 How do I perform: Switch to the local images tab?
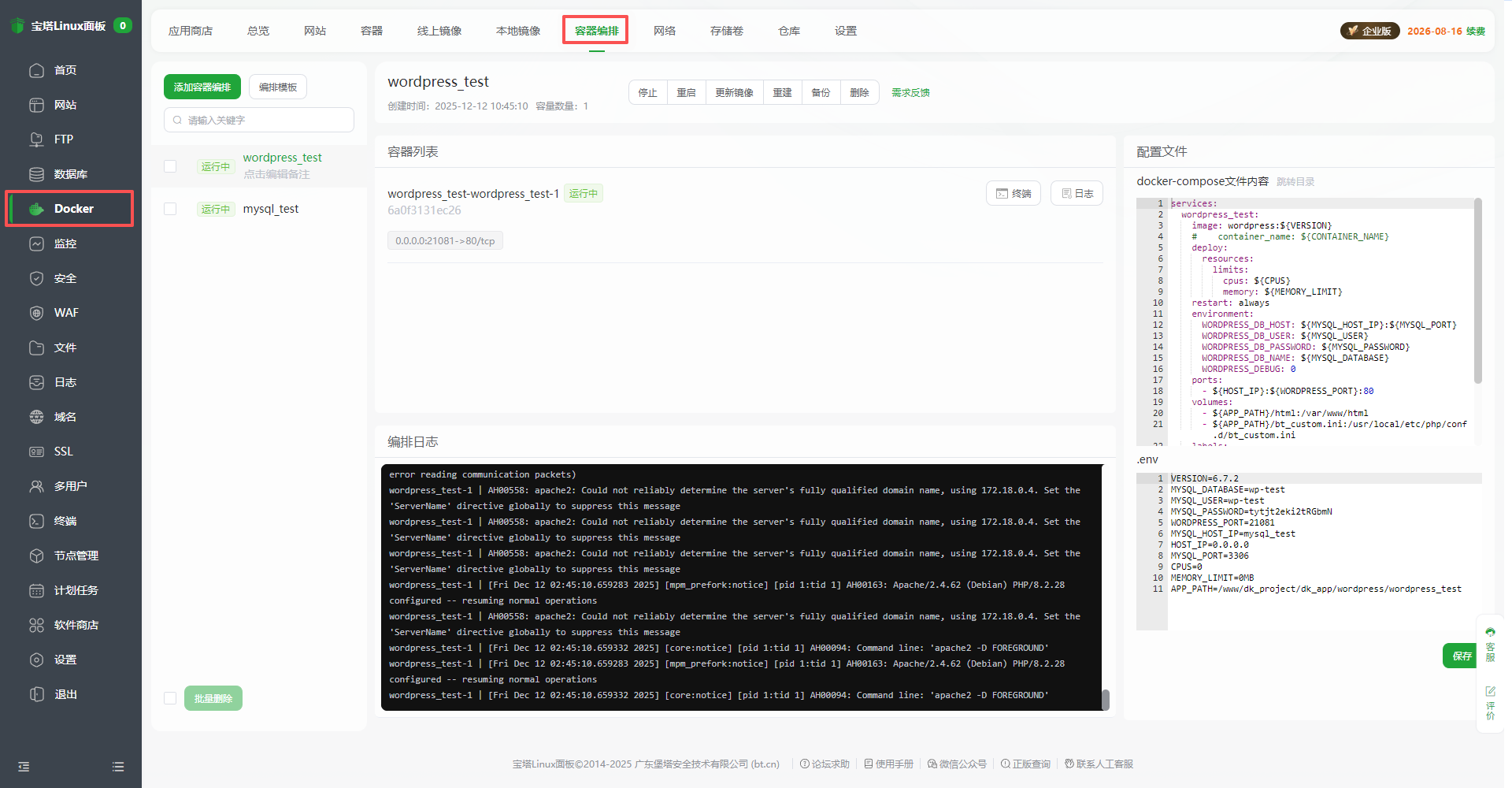[x=518, y=31]
